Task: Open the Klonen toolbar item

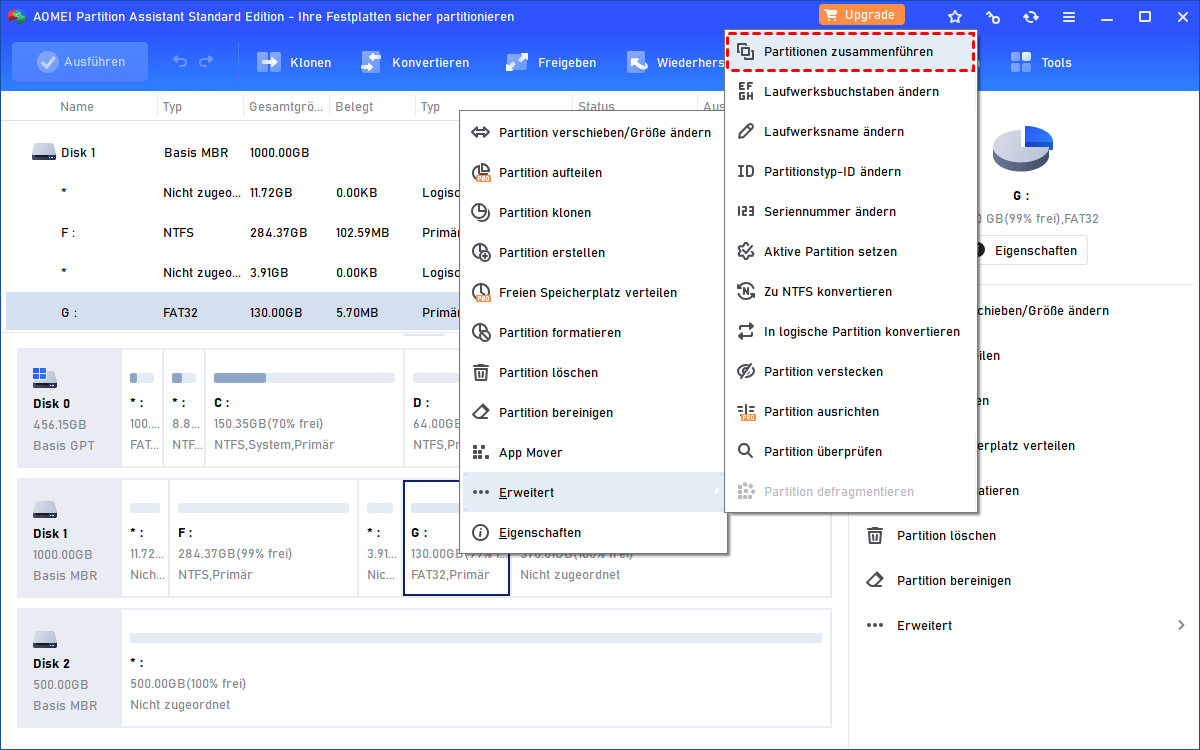Action: click(x=294, y=62)
